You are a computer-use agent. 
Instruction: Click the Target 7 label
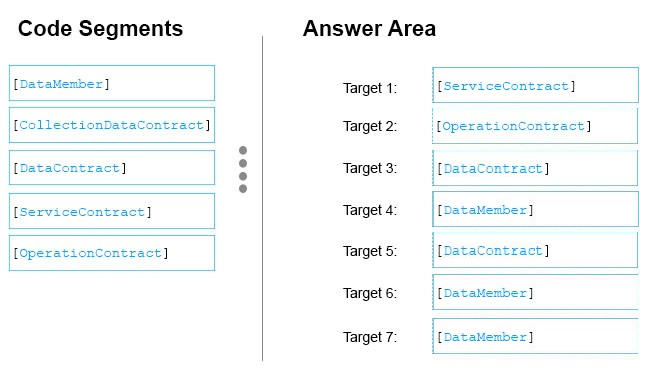point(370,337)
